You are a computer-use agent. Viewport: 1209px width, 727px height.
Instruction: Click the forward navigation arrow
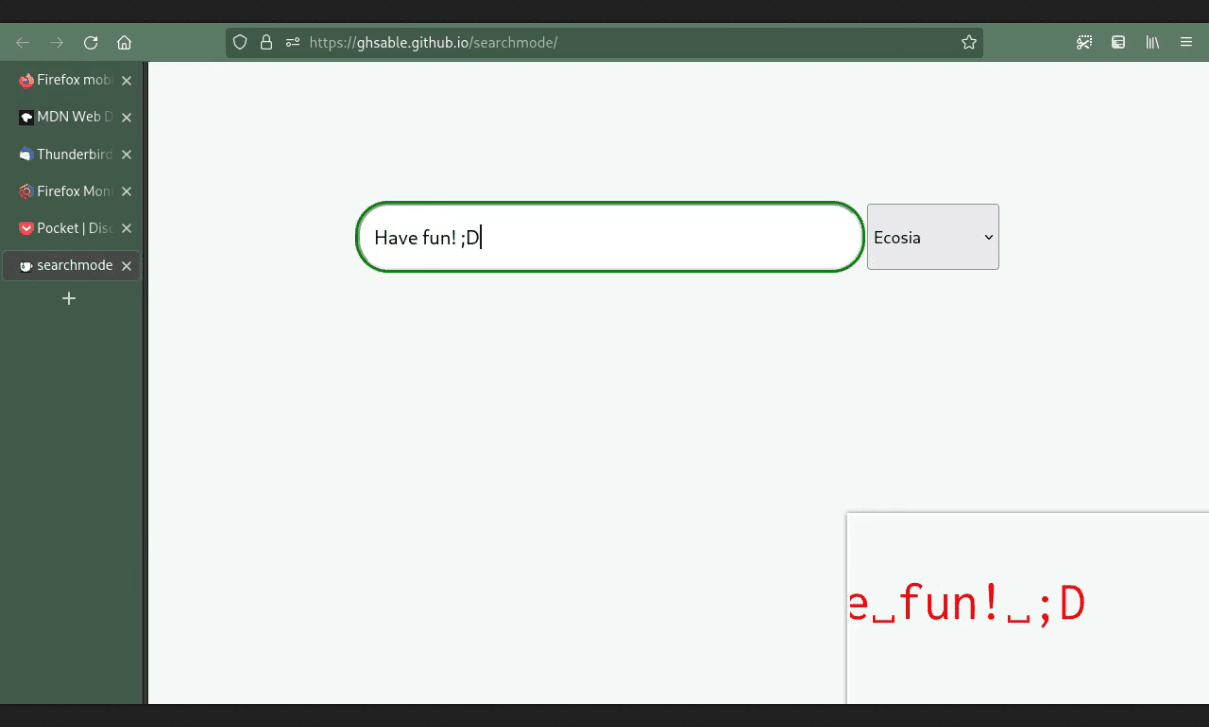(57, 42)
